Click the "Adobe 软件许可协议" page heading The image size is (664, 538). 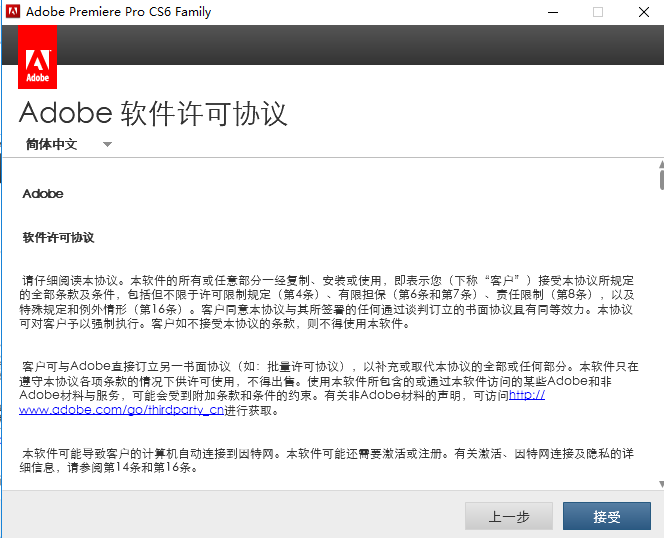click(153, 112)
